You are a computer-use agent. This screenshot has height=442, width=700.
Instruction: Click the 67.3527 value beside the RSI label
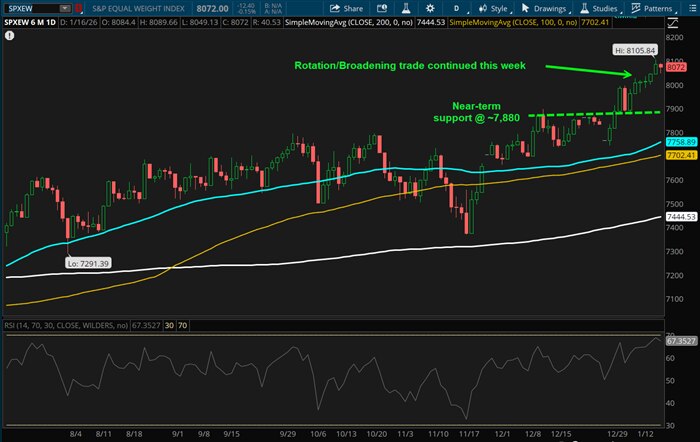tap(146, 325)
